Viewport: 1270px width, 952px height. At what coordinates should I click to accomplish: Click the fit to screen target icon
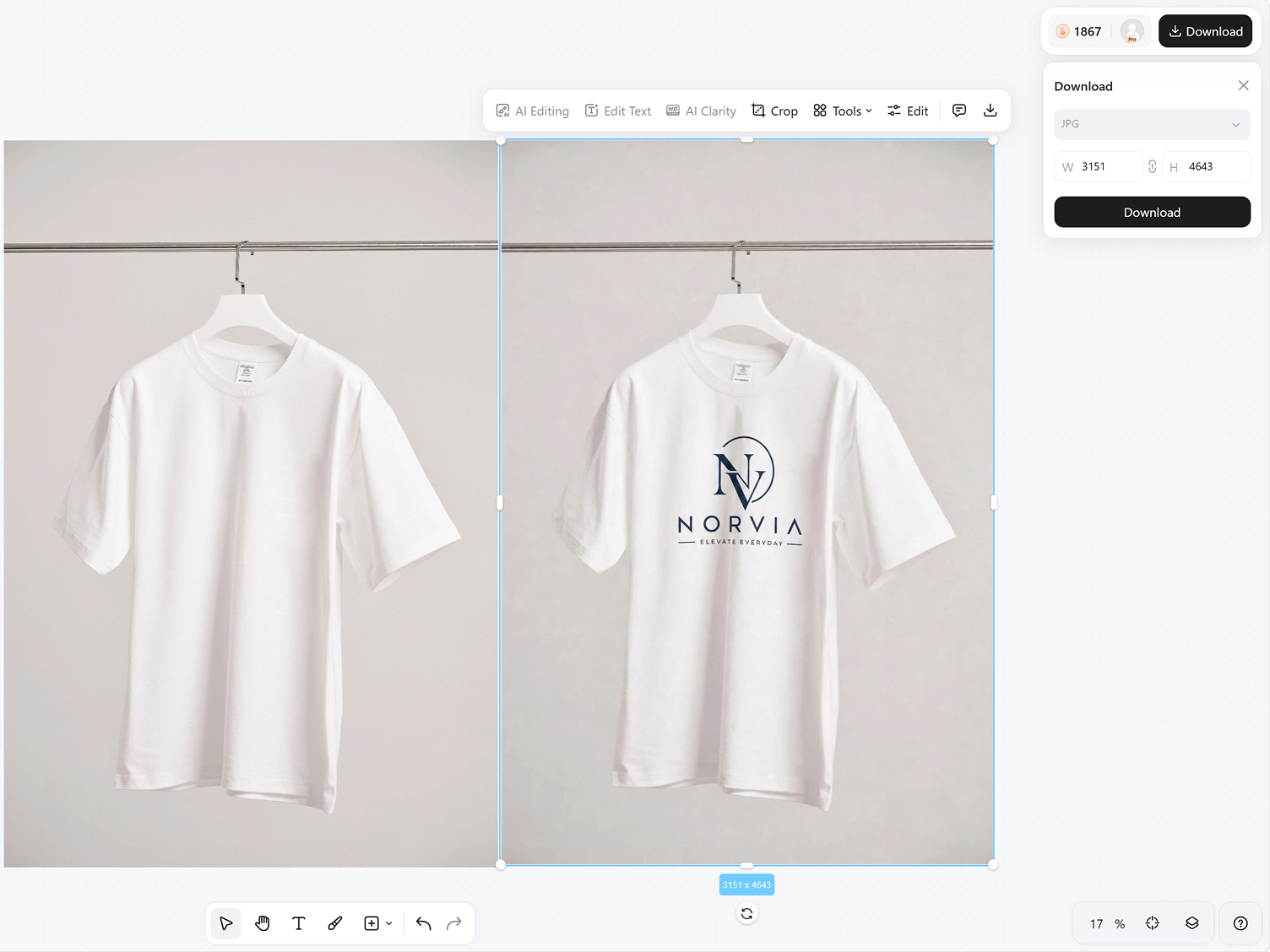1153,923
